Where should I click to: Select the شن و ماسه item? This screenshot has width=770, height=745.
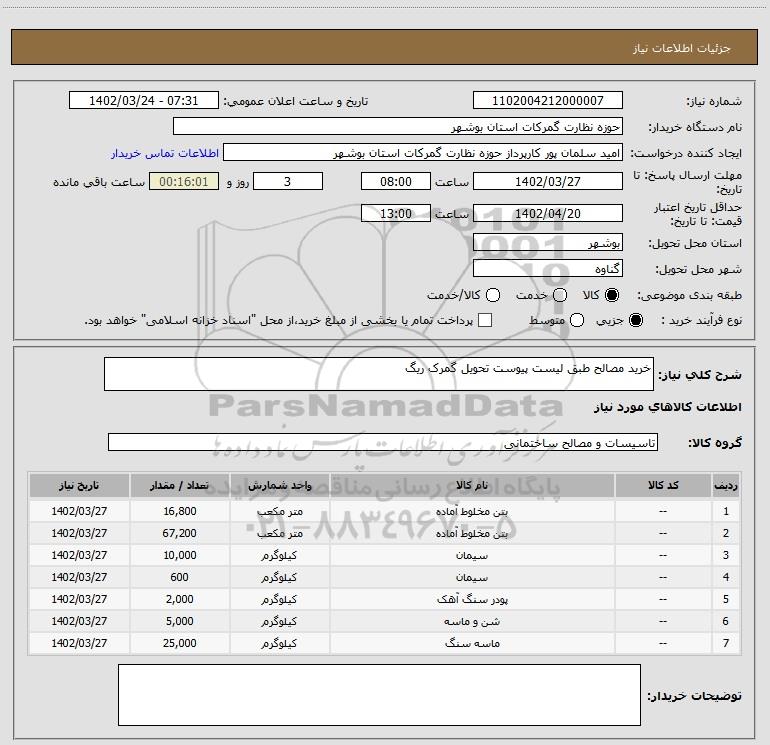[x=472, y=621]
